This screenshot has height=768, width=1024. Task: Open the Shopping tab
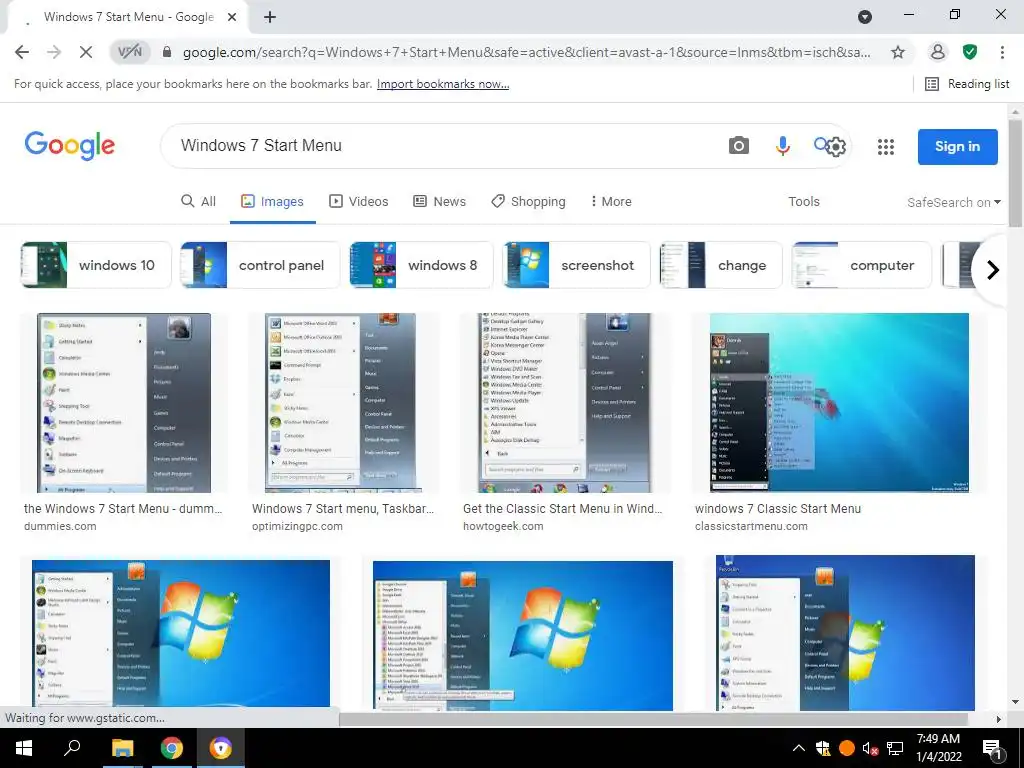coord(528,202)
